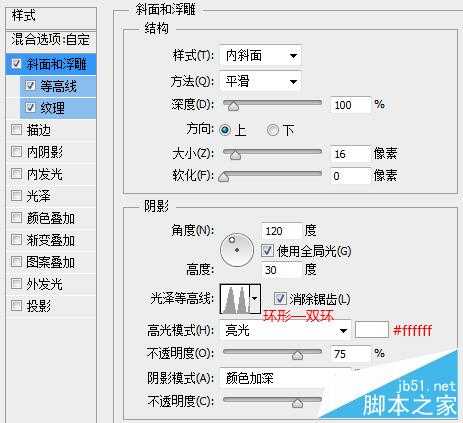Click the 角度 field showing 120

(x=282, y=230)
